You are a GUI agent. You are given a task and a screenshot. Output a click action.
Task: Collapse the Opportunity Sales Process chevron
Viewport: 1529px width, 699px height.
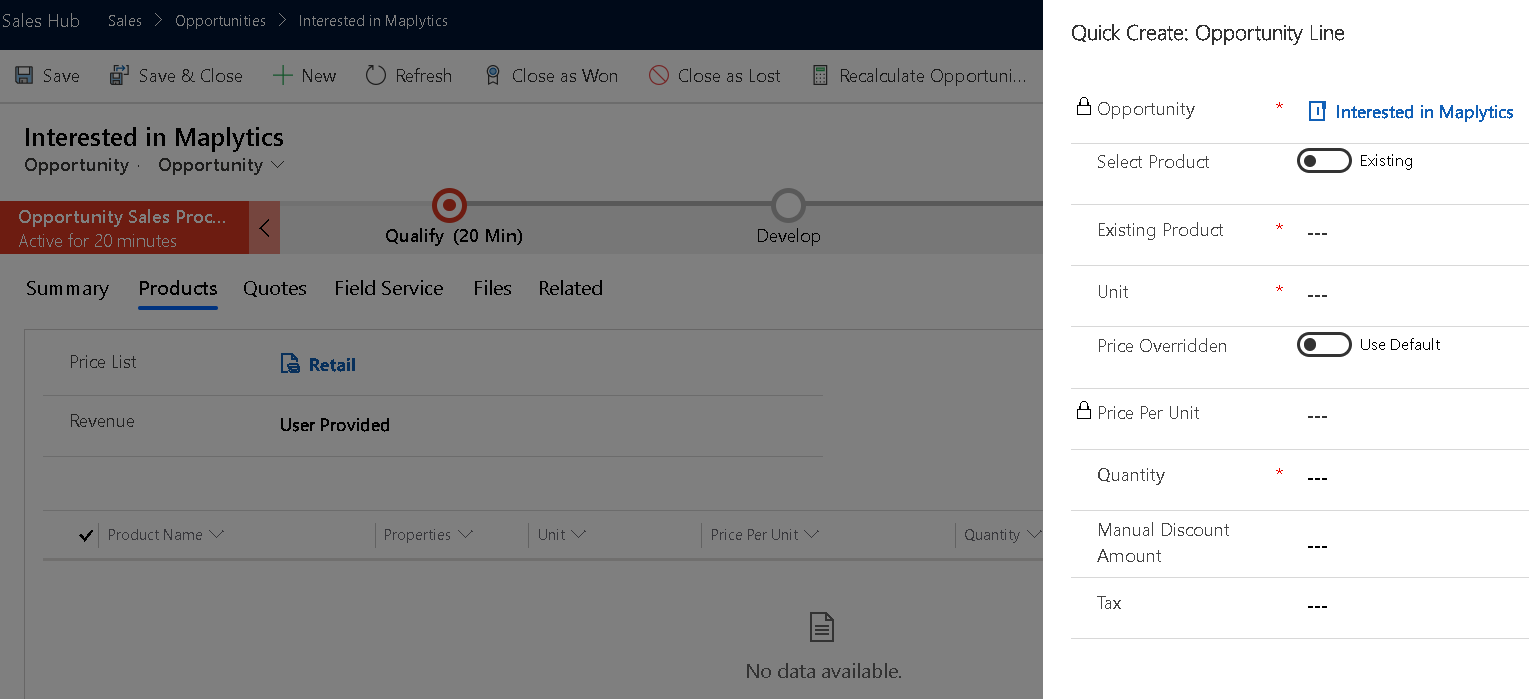click(264, 228)
